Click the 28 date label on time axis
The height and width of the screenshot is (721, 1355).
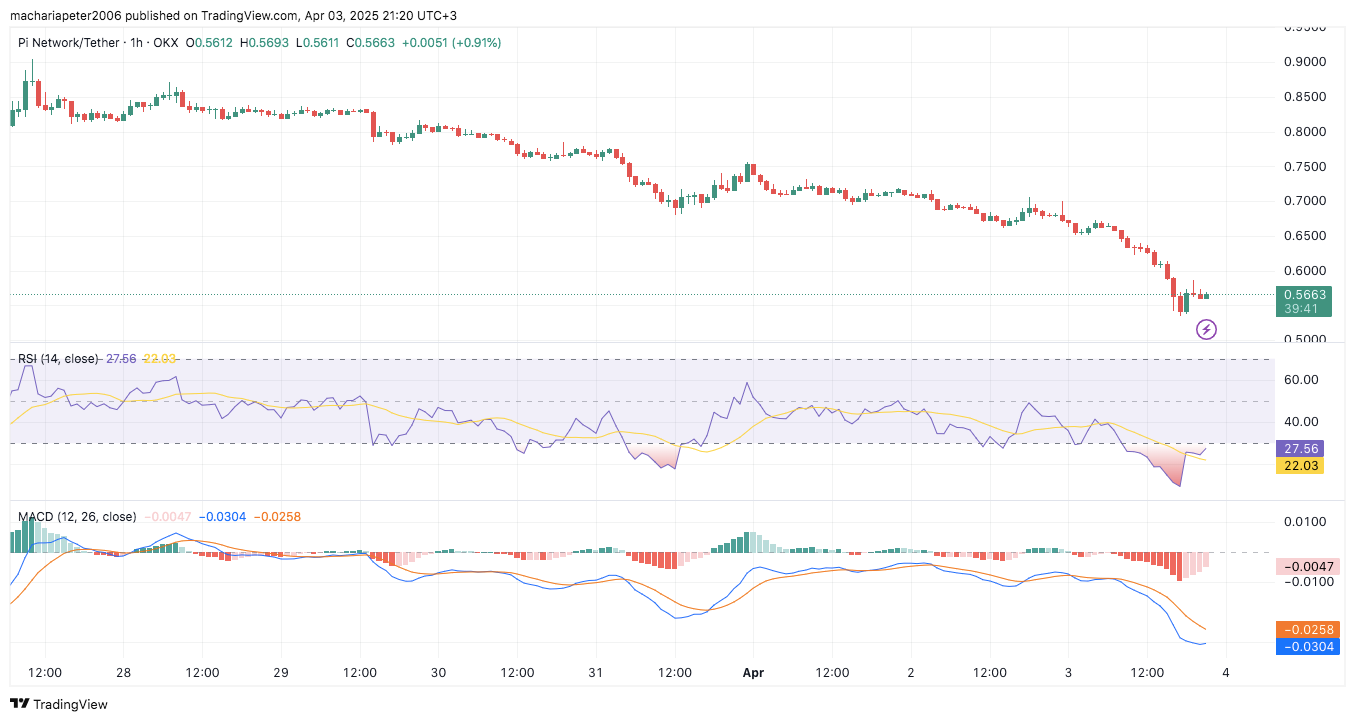pos(125,673)
